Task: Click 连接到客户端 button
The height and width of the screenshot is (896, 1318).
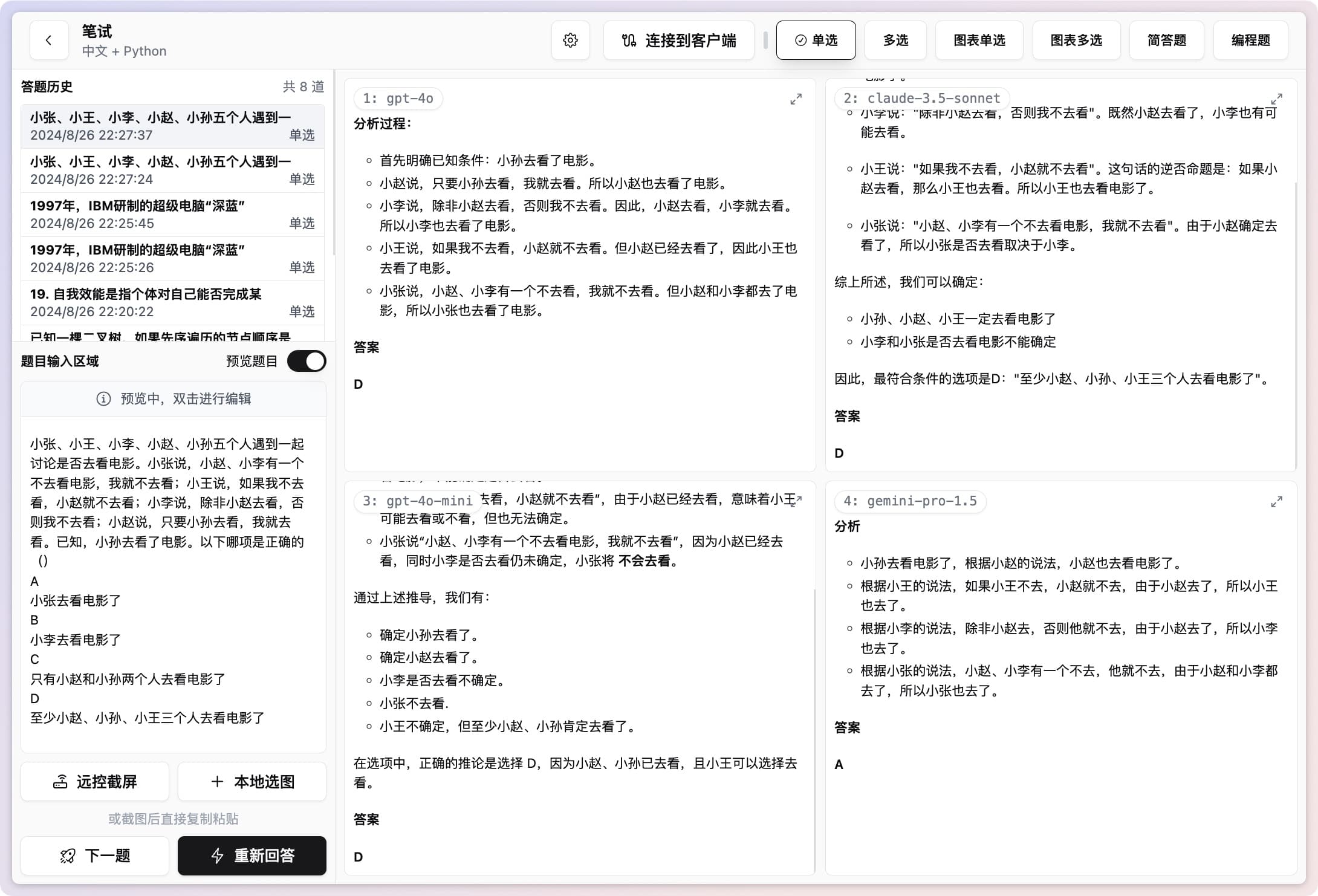Action: (678, 41)
